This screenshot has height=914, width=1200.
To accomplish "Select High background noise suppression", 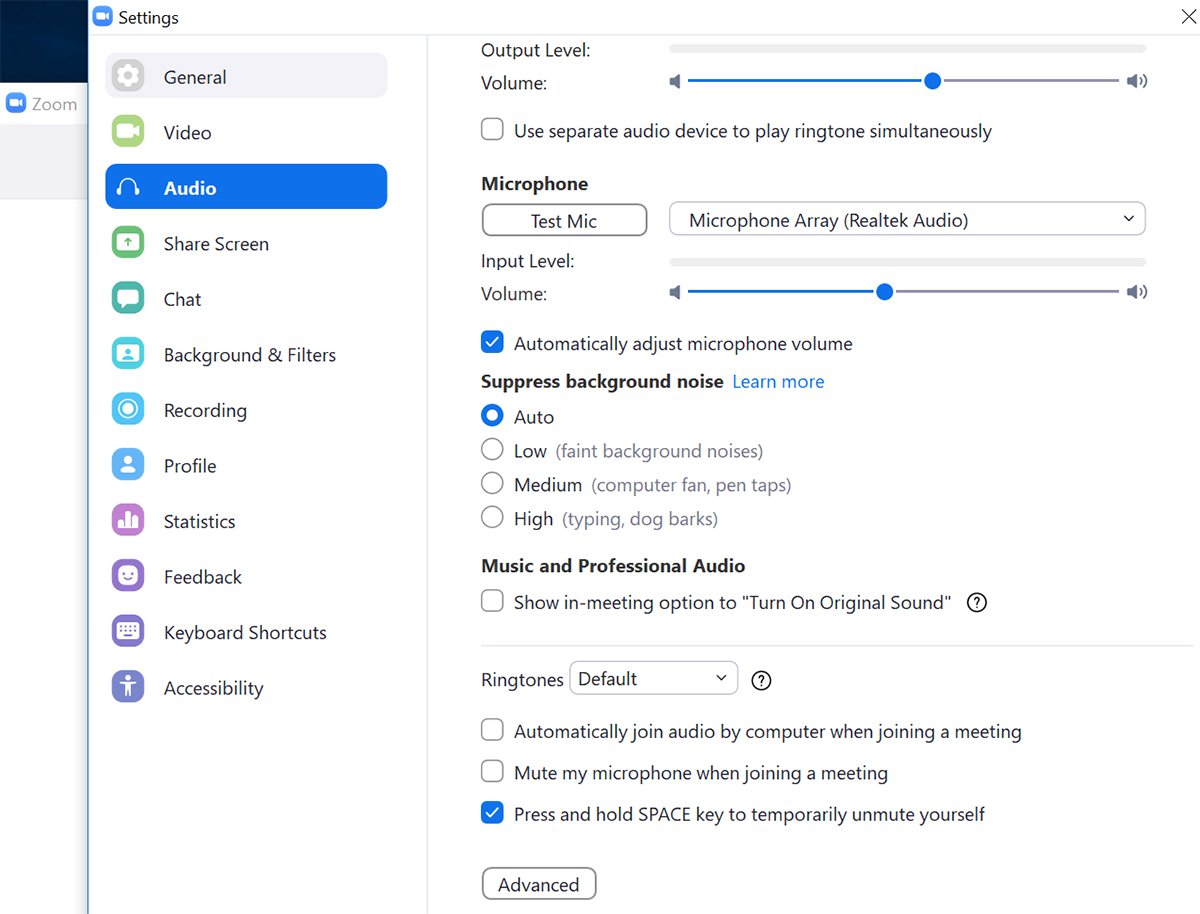I will click(492, 518).
